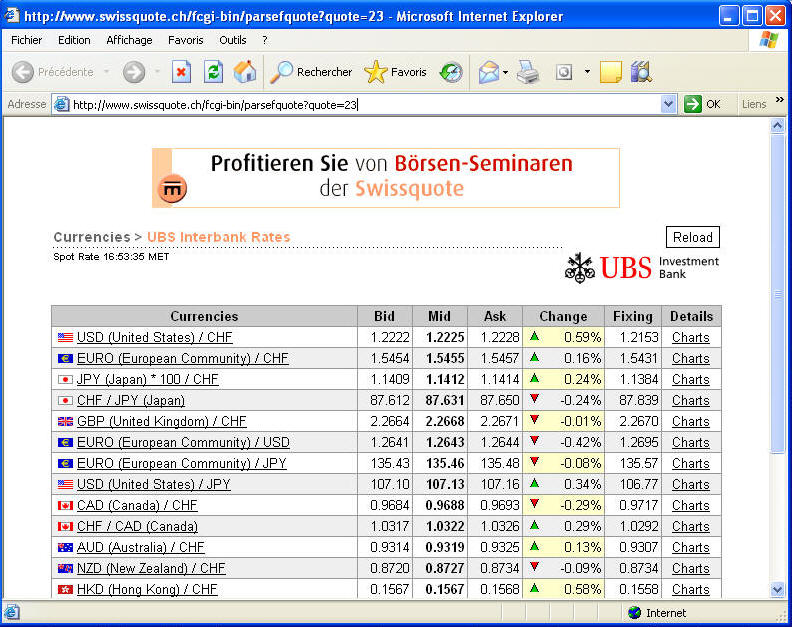Screen dimensions: 792x627
Task: Open the Rechercher search tool
Action: click(311, 72)
